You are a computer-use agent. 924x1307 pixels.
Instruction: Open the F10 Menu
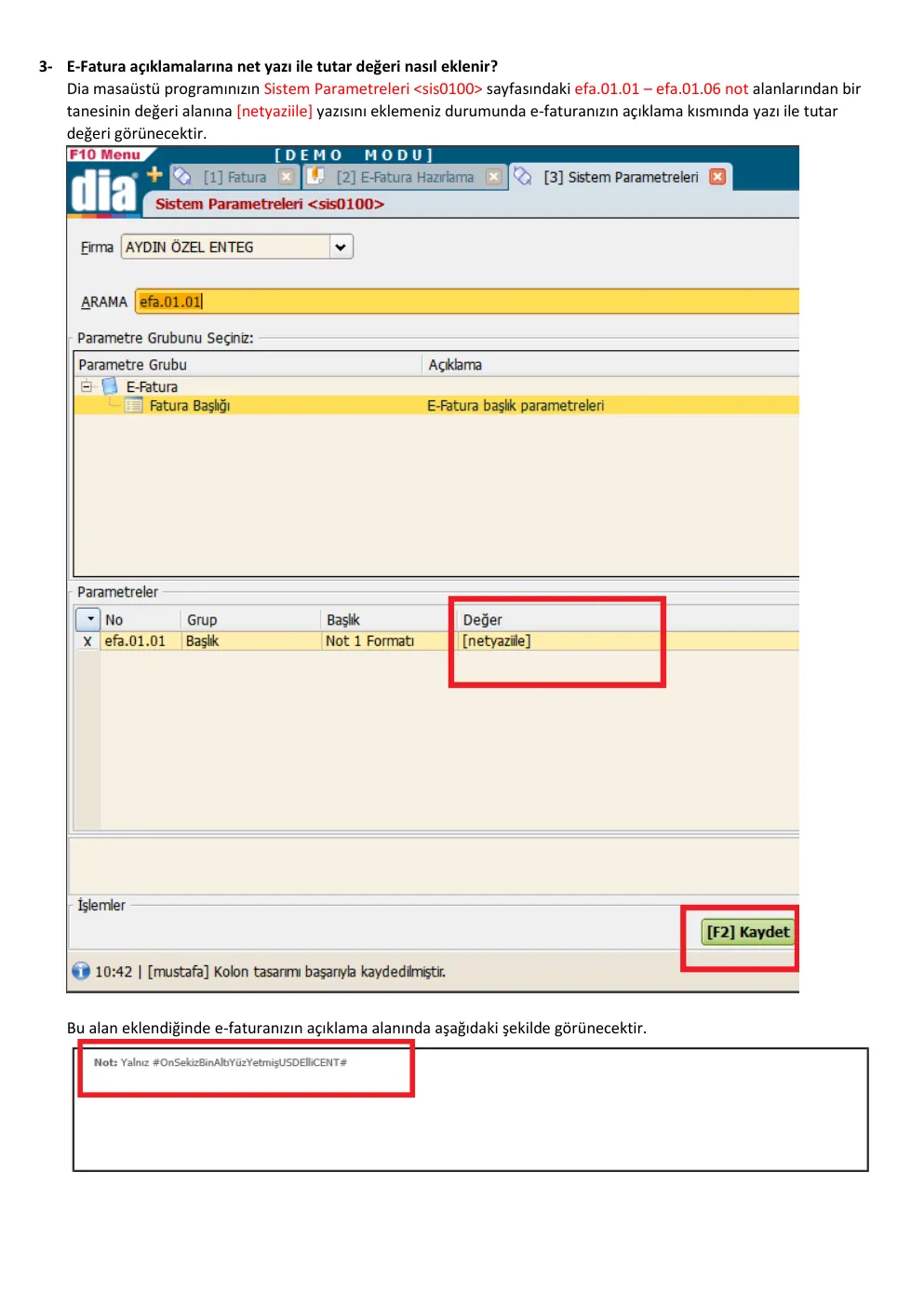coord(105,155)
